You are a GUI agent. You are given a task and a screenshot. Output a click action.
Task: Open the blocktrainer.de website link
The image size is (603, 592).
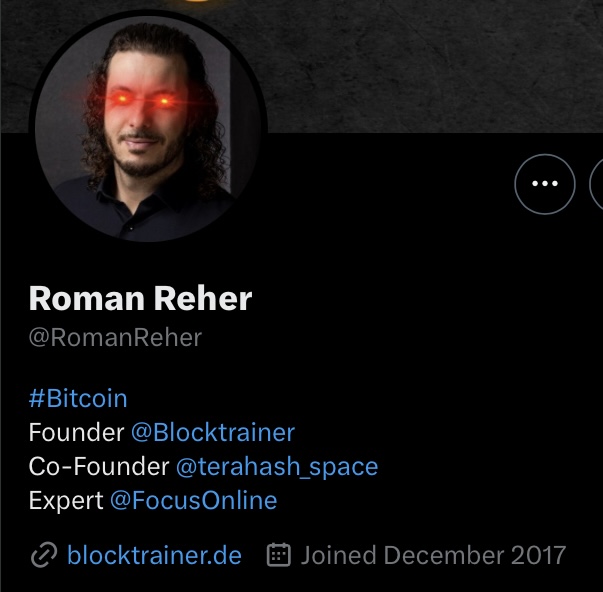(154, 555)
